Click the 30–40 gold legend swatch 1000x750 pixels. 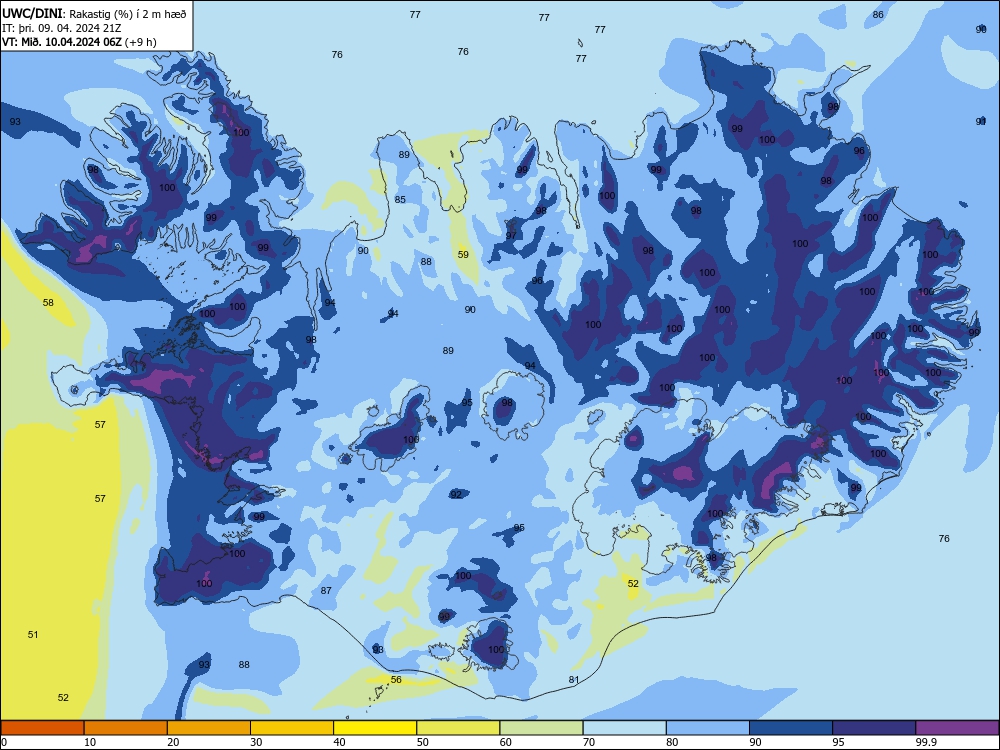292,728
